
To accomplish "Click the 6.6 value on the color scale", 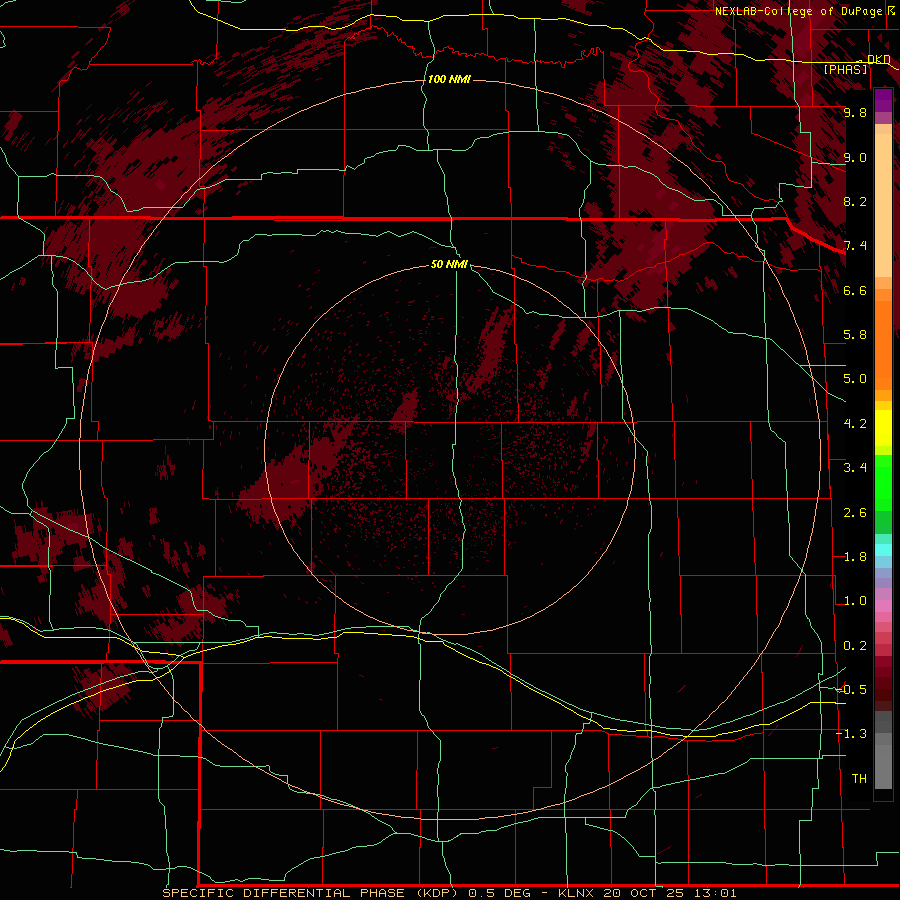I will (855, 290).
